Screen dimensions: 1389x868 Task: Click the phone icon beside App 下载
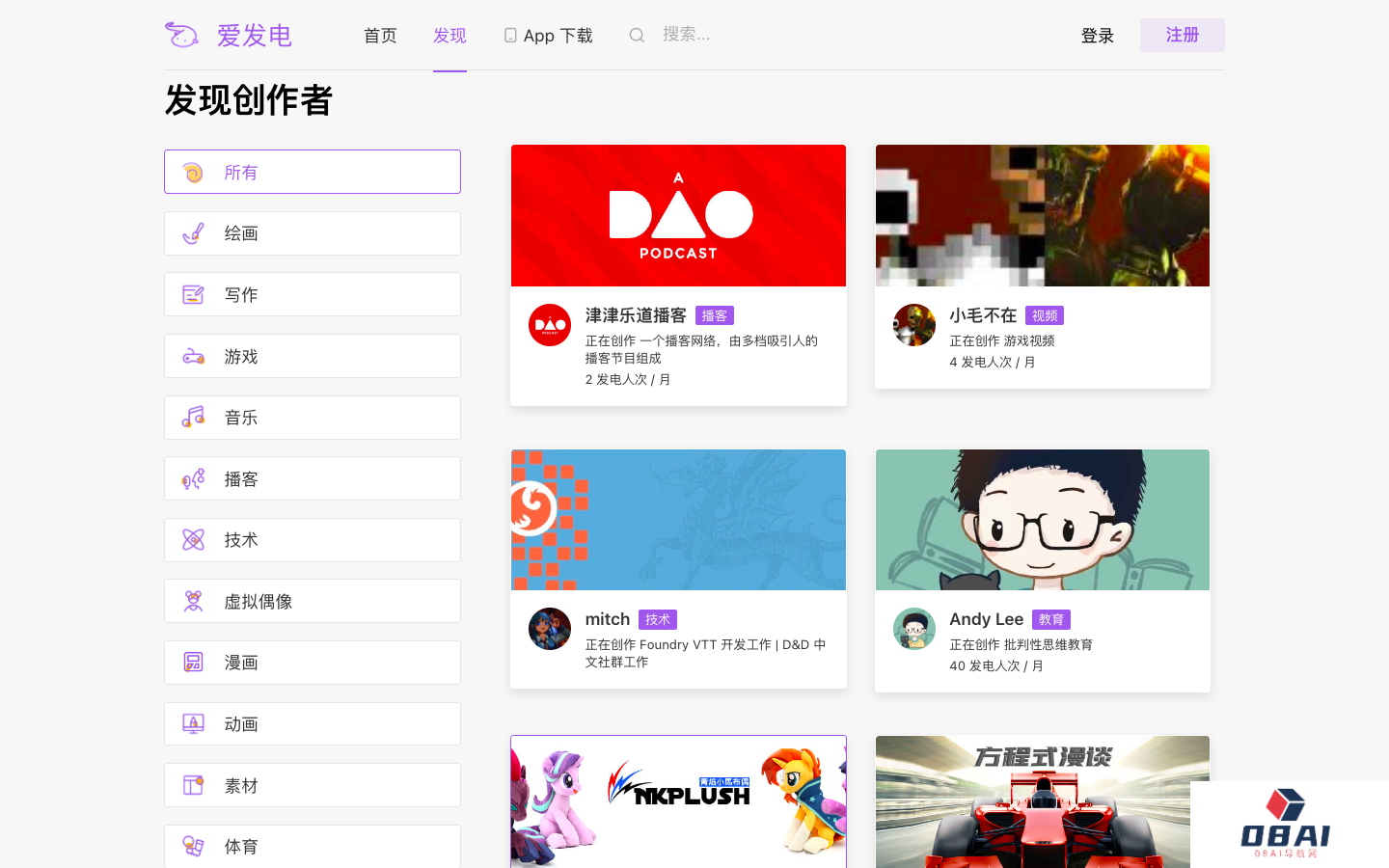pos(510,36)
